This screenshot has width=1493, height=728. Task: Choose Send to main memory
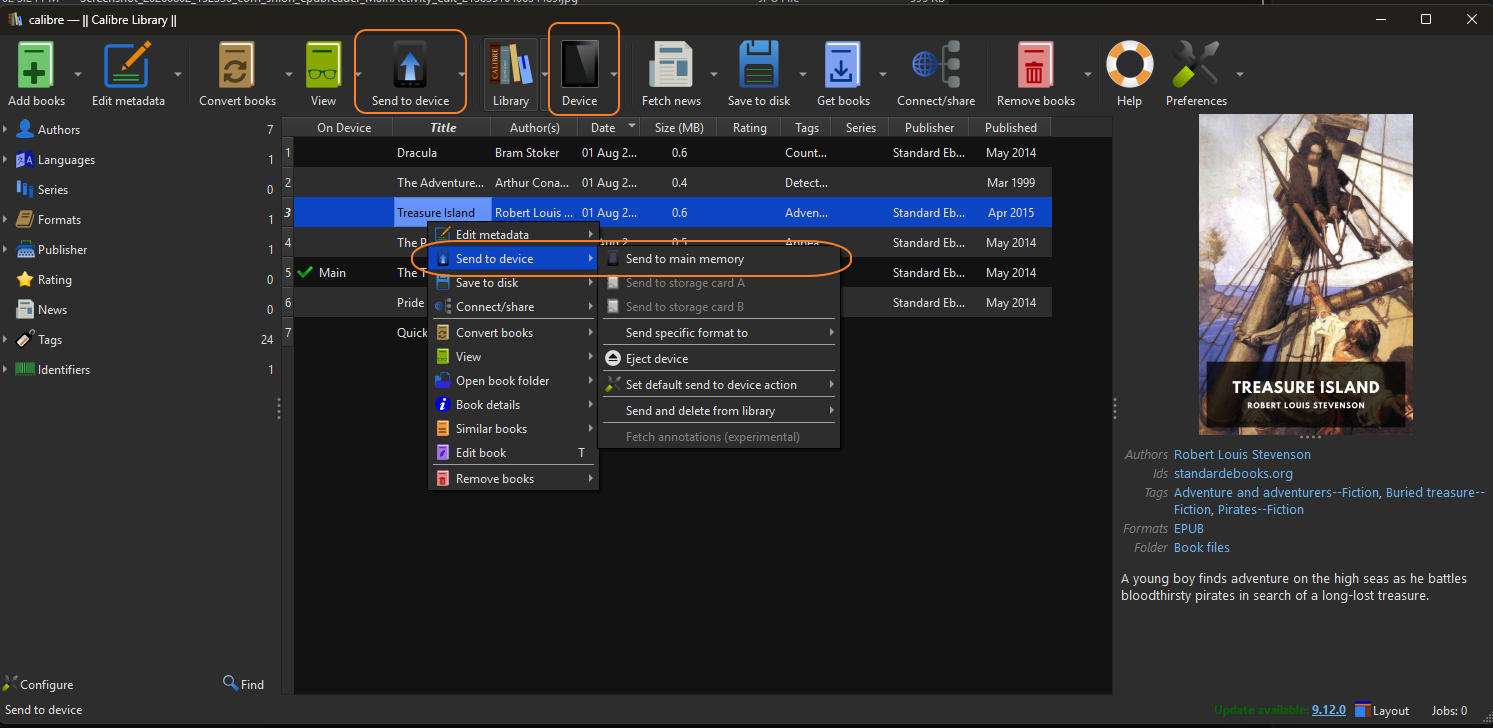click(718, 259)
